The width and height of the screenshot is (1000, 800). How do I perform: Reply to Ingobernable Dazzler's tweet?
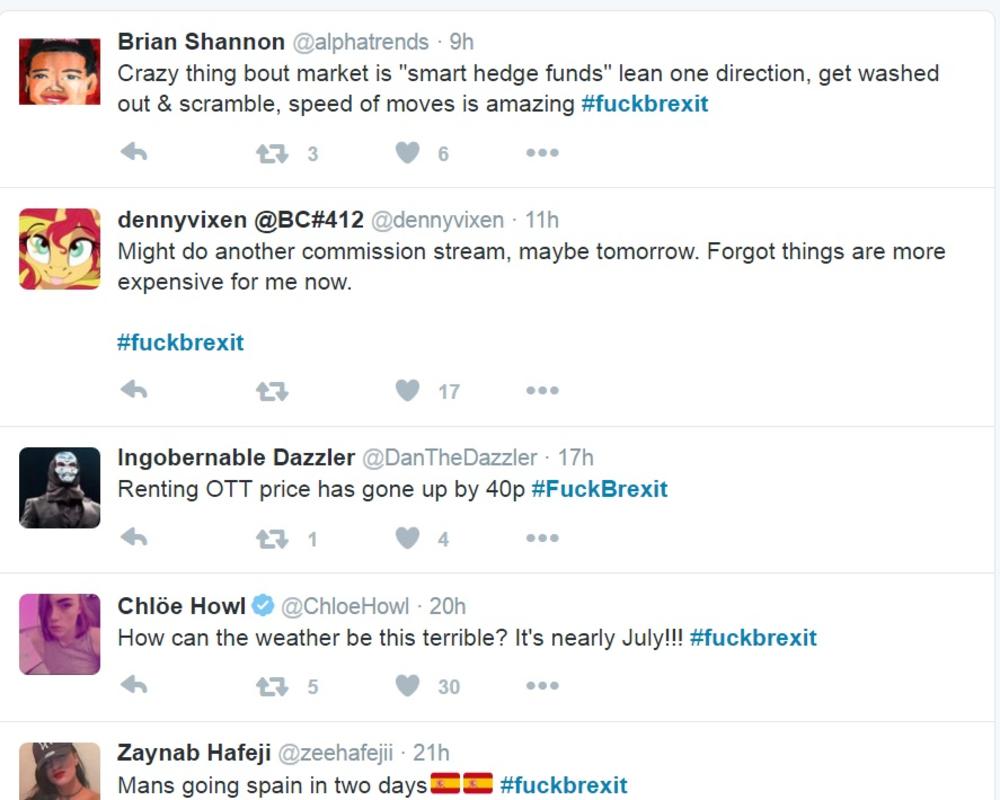(134, 539)
